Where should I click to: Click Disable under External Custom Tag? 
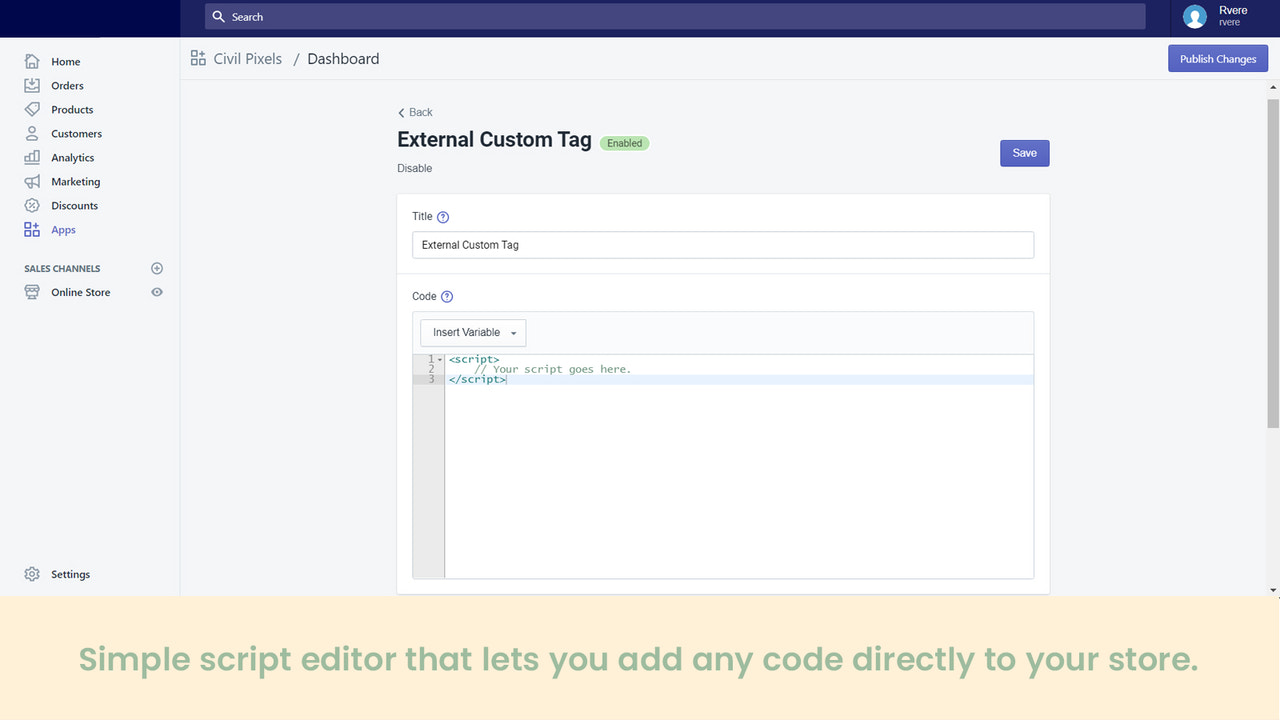pos(414,168)
